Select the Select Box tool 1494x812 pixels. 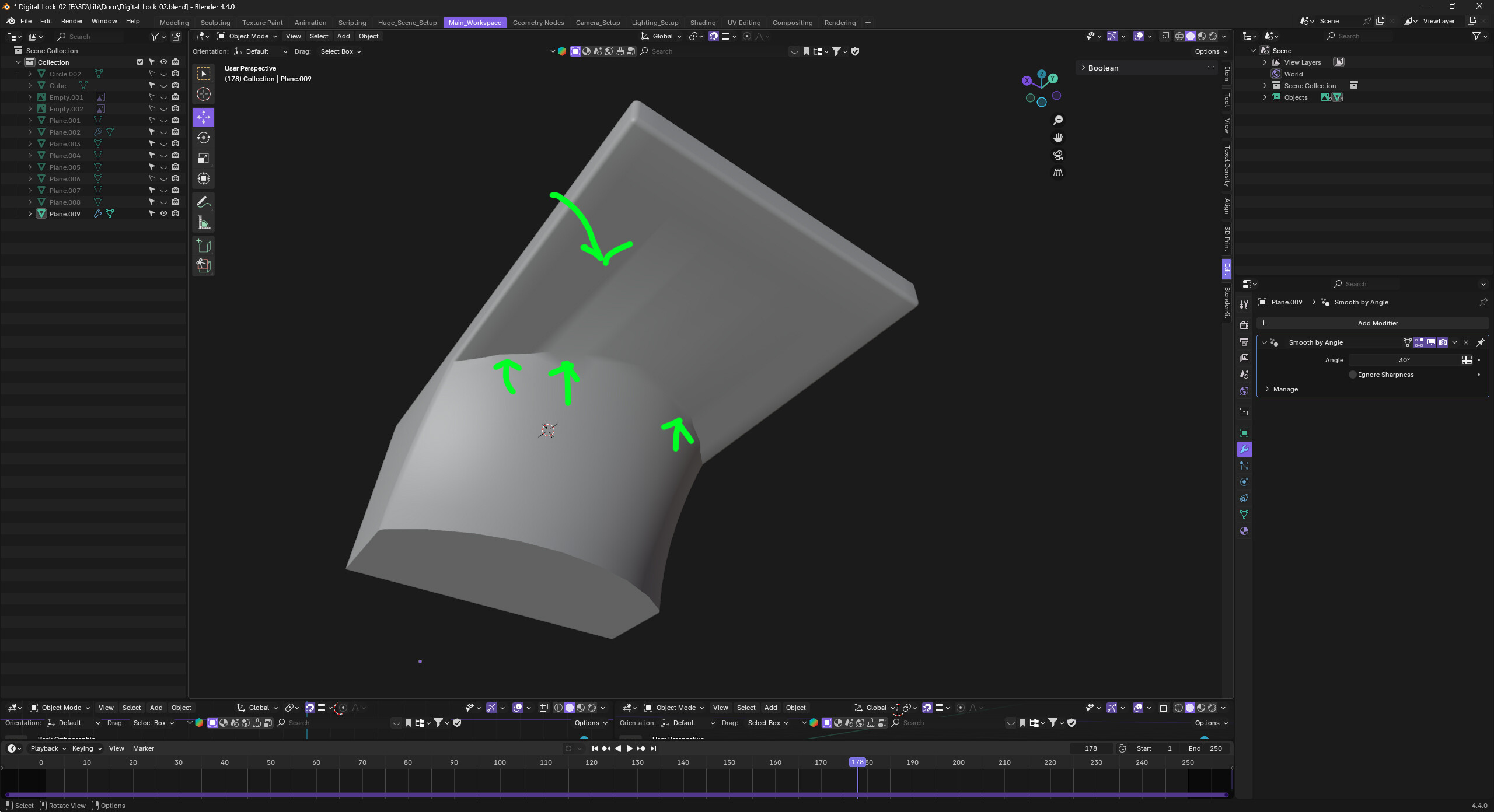[x=203, y=73]
